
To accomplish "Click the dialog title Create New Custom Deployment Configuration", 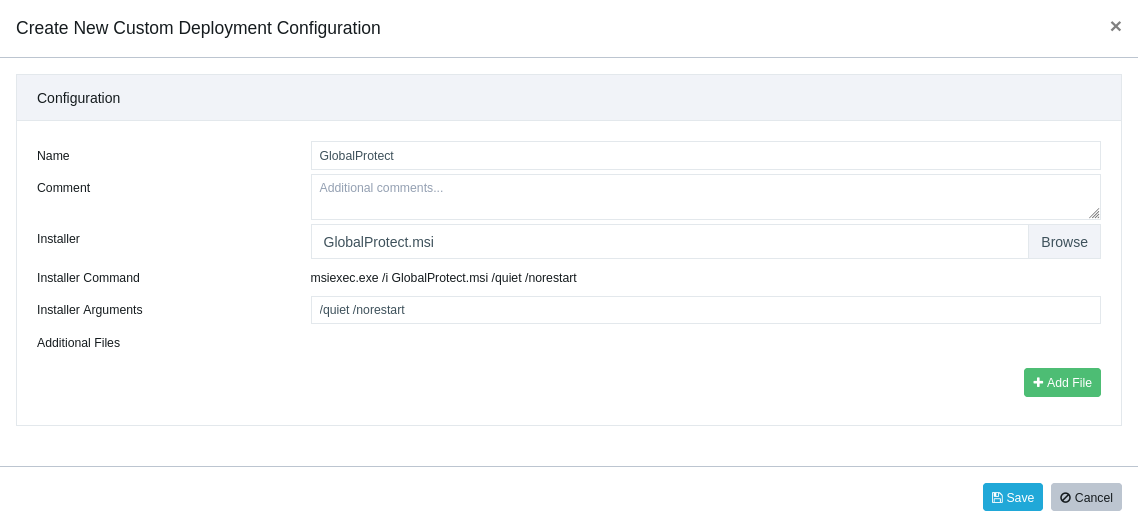I will [198, 28].
